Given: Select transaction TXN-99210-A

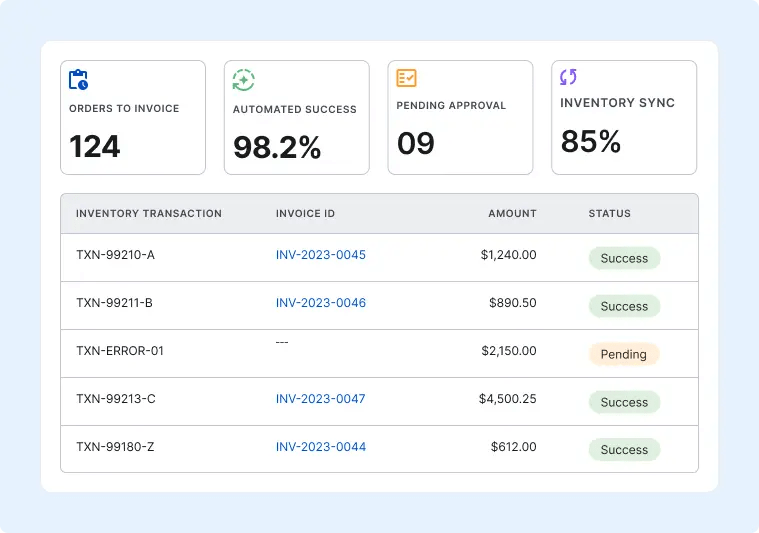Looking at the screenshot, I should pyautogui.click(x=115, y=255).
